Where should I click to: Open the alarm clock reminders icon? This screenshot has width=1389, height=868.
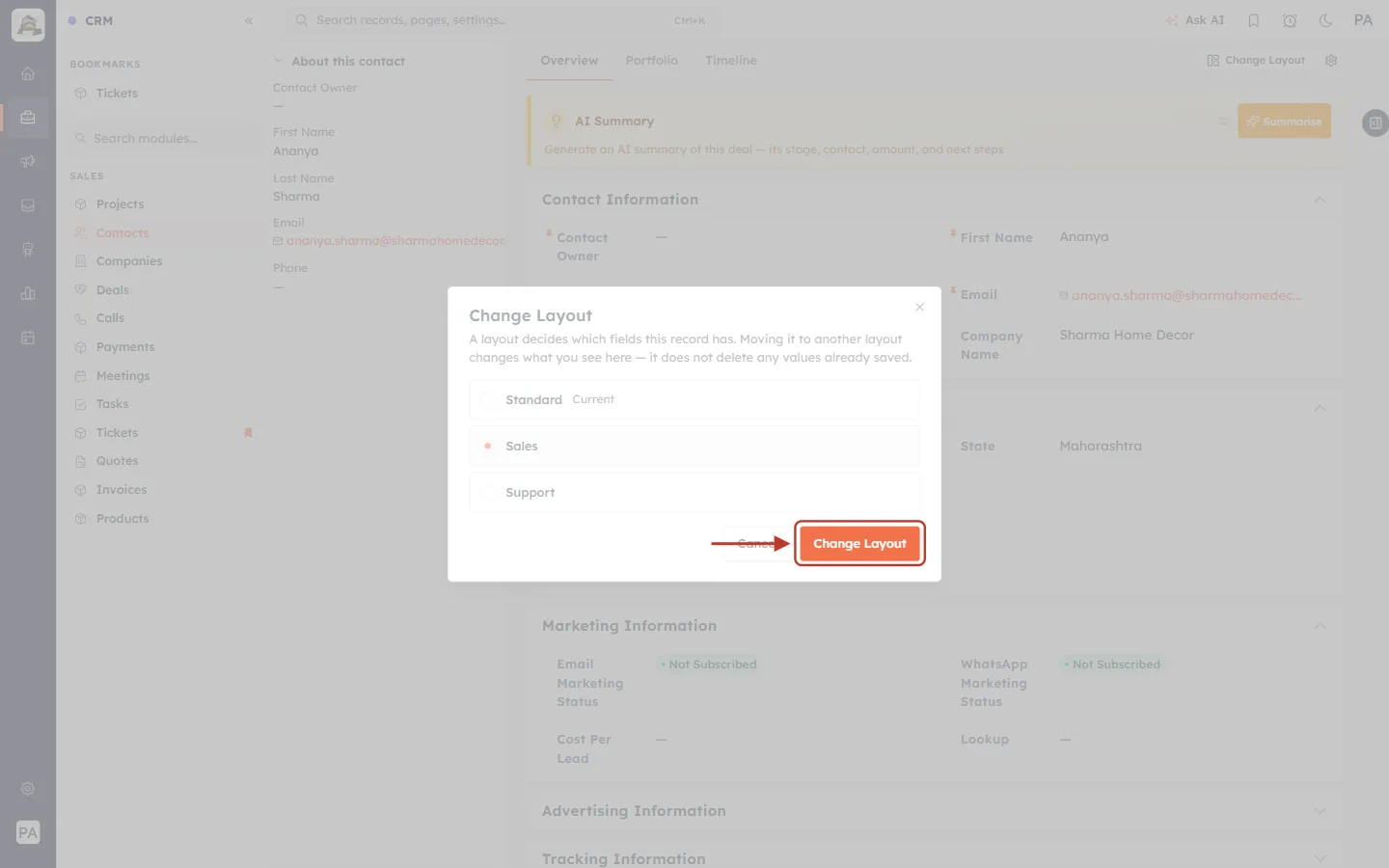coord(1290,20)
